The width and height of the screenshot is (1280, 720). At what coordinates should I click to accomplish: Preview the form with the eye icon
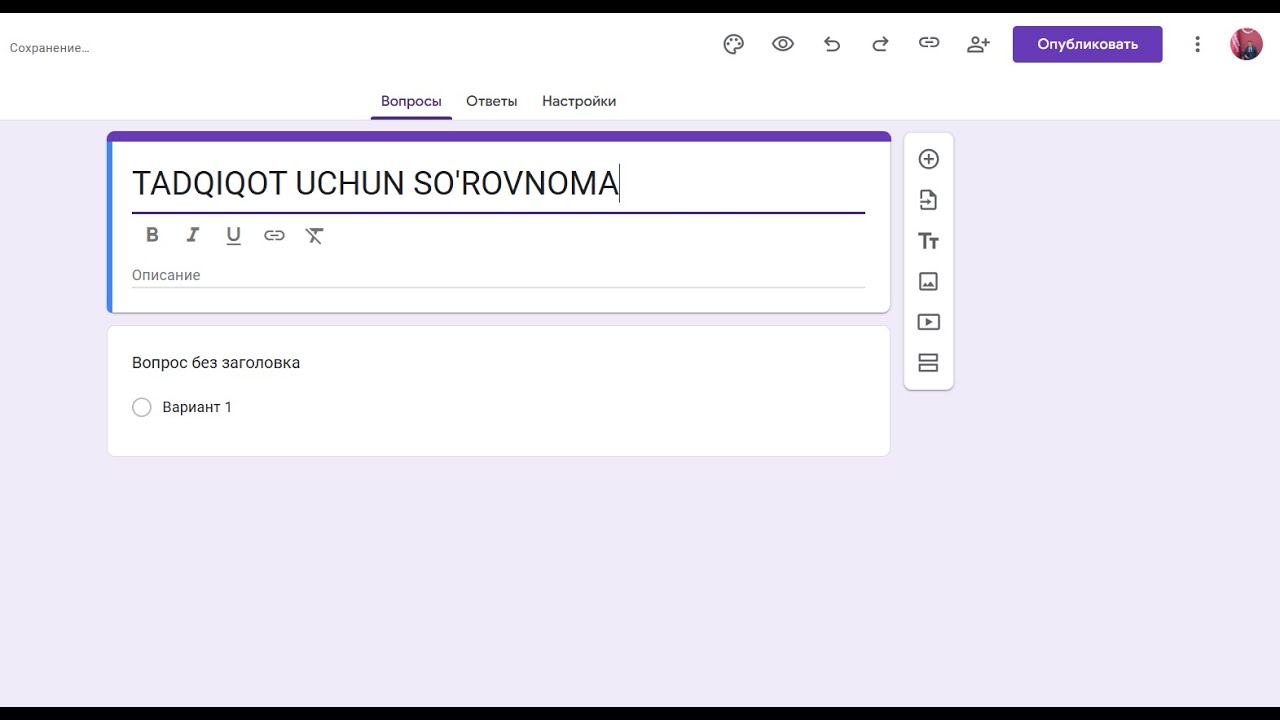point(783,44)
